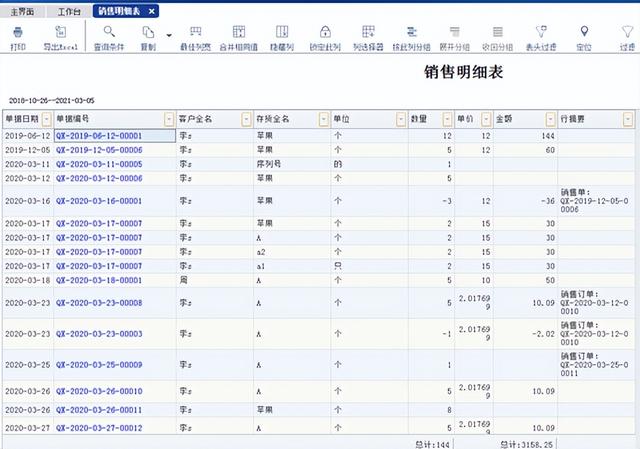640x449 pixels.
Task: Open the 列选择器 column chooser
Action: [x=369, y=33]
